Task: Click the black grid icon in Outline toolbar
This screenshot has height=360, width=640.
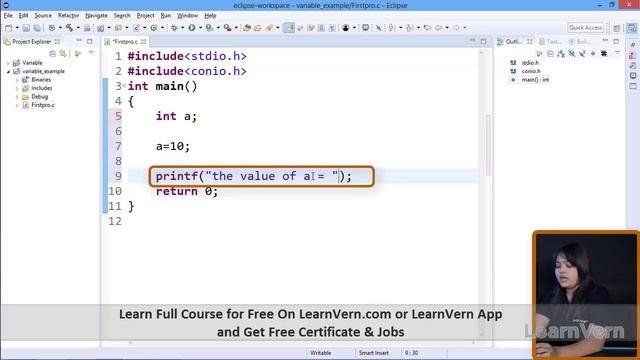Action: tap(604, 53)
